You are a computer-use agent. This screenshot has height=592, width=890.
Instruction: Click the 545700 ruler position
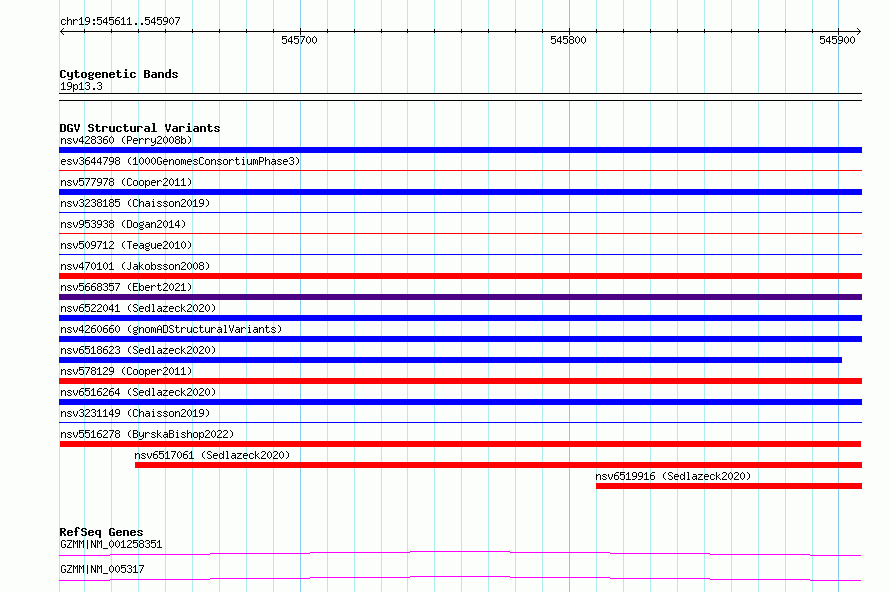(299, 40)
